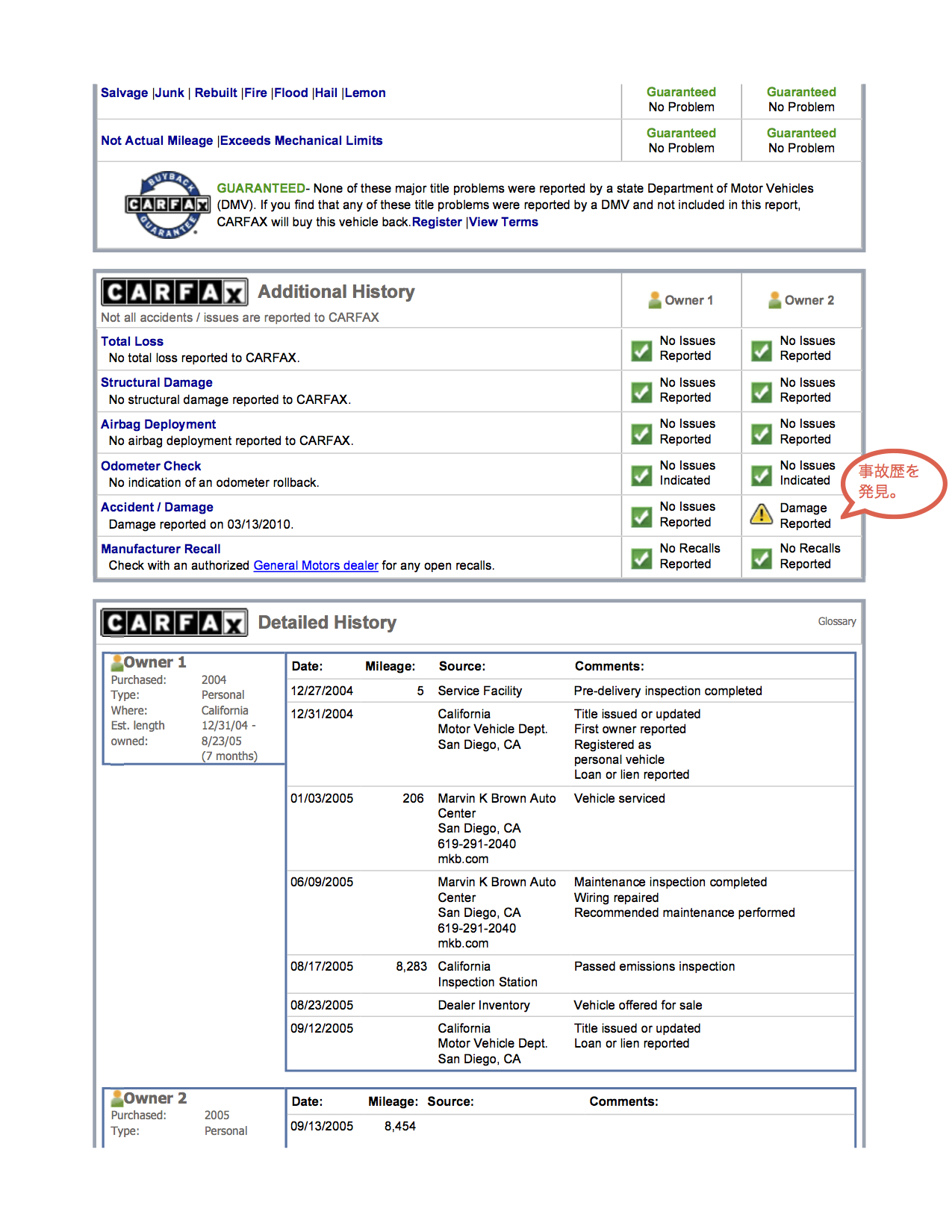
Task: Click the yellow warning triangle for Owner 2 damage
Action: pyautogui.click(x=762, y=514)
